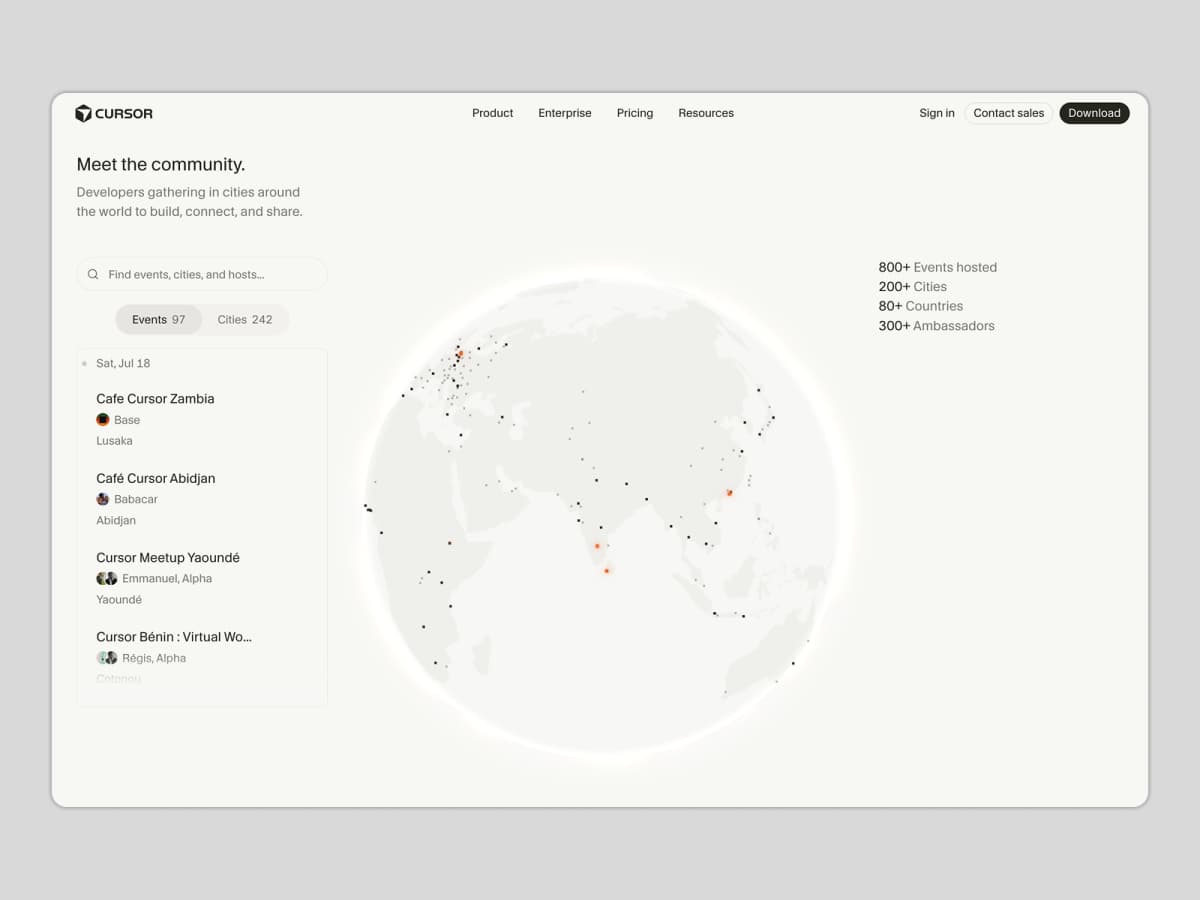Viewport: 1200px width, 900px height.
Task: Open the Product menu
Action: coord(493,113)
